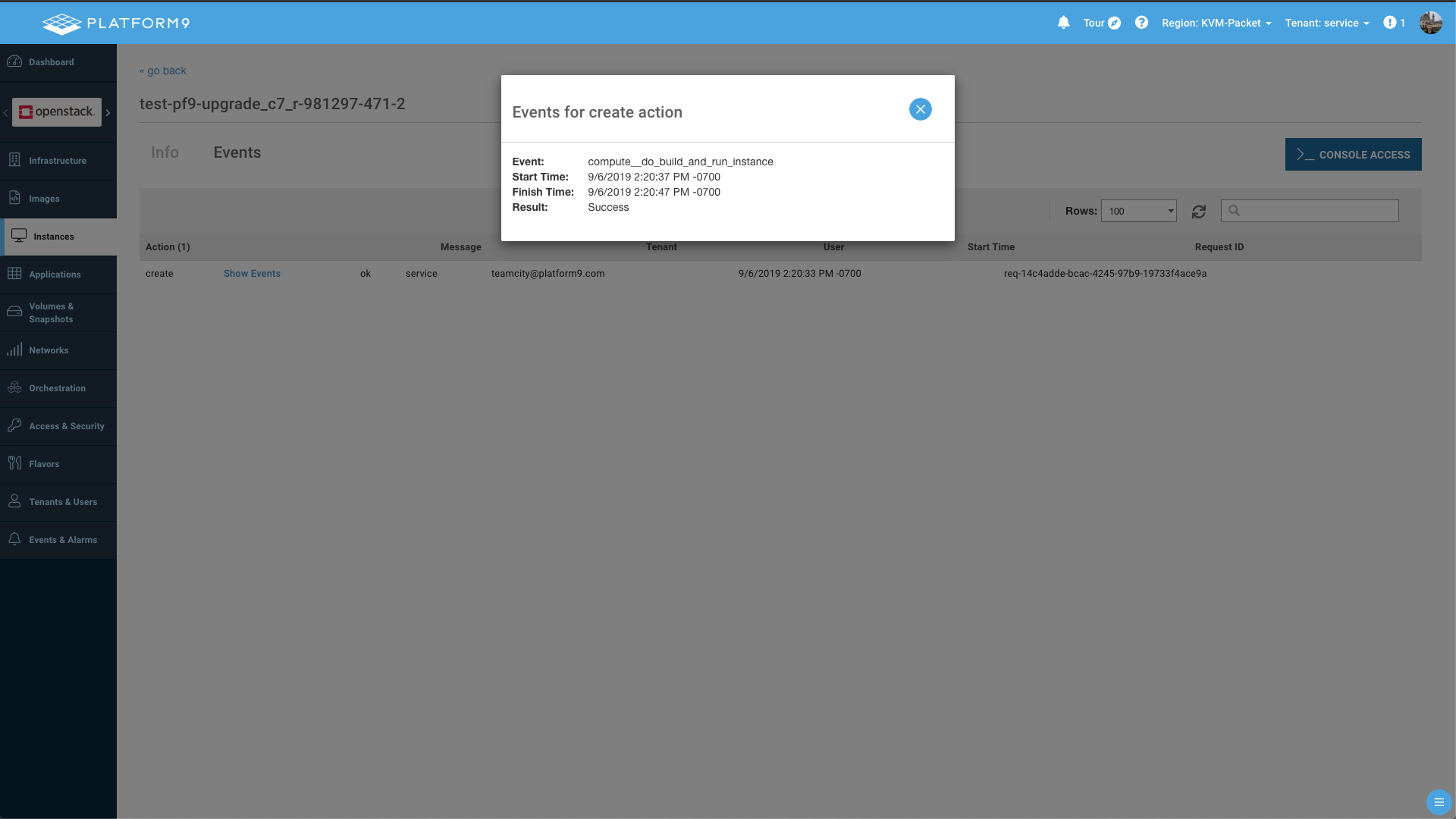Click the CONSOLE ACCESS button
This screenshot has width=1456, height=819.
click(1353, 155)
